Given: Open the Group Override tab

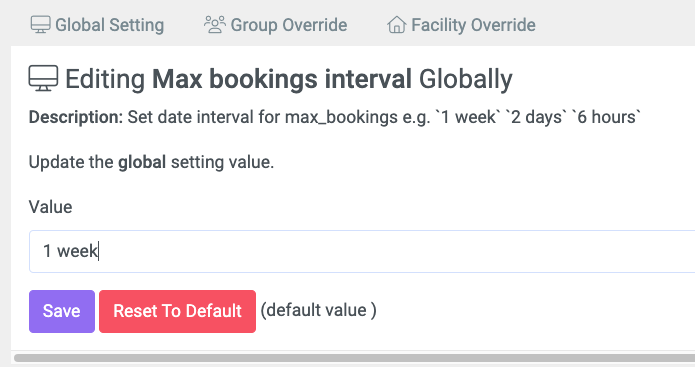Looking at the screenshot, I should click(x=276, y=25).
